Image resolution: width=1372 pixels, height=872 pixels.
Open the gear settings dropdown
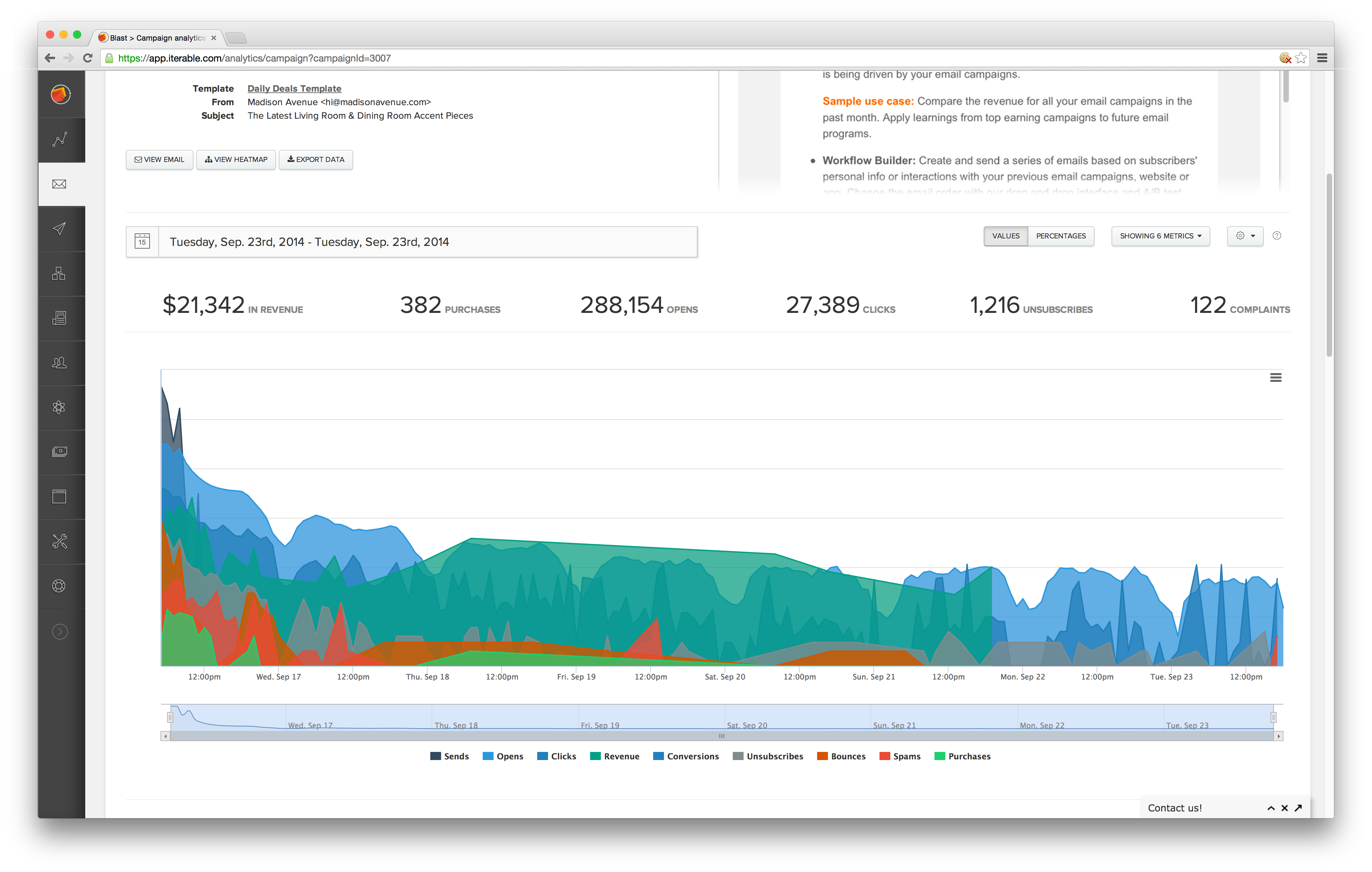click(x=1245, y=236)
